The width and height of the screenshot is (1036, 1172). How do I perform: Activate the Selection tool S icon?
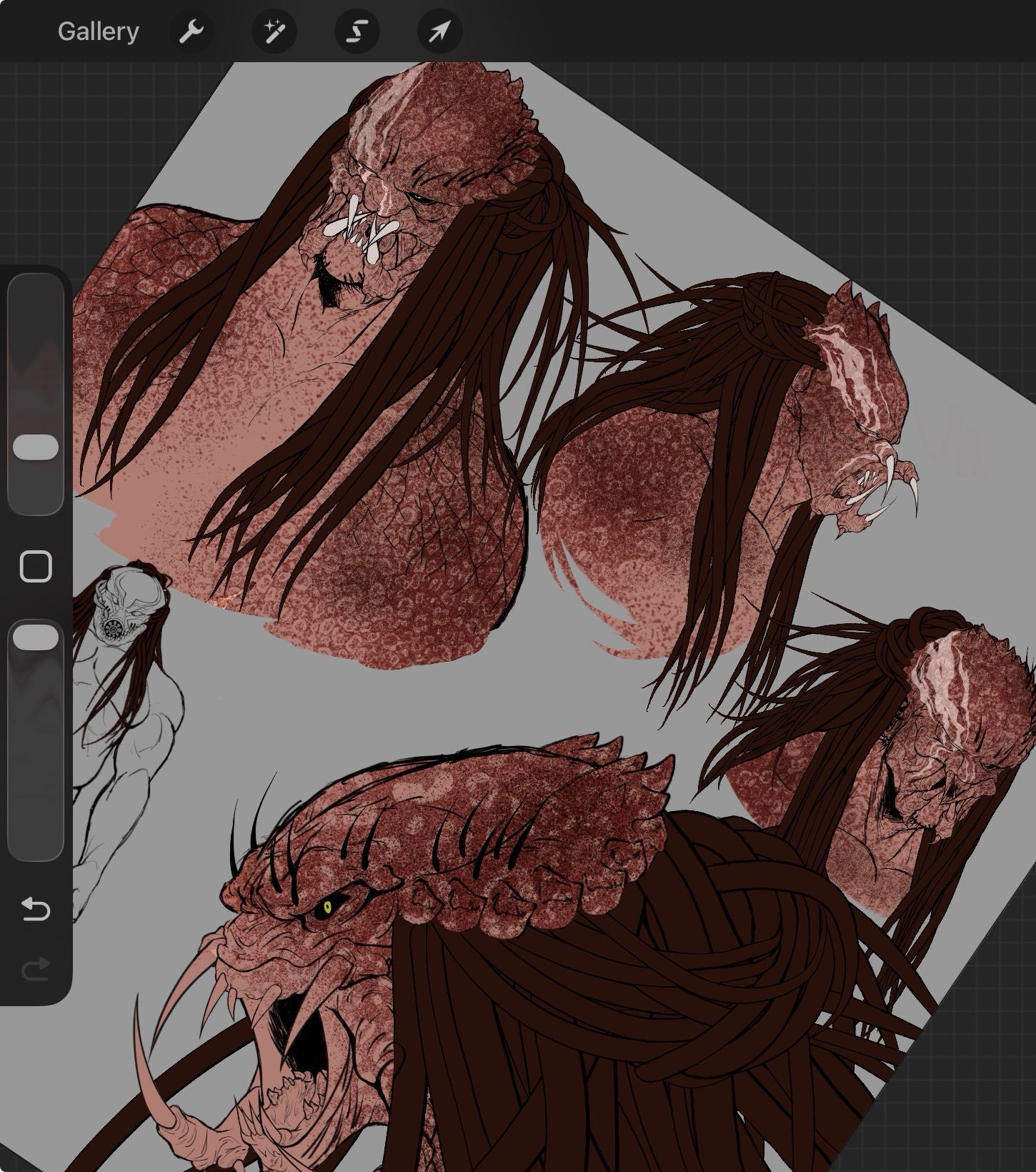click(x=357, y=31)
